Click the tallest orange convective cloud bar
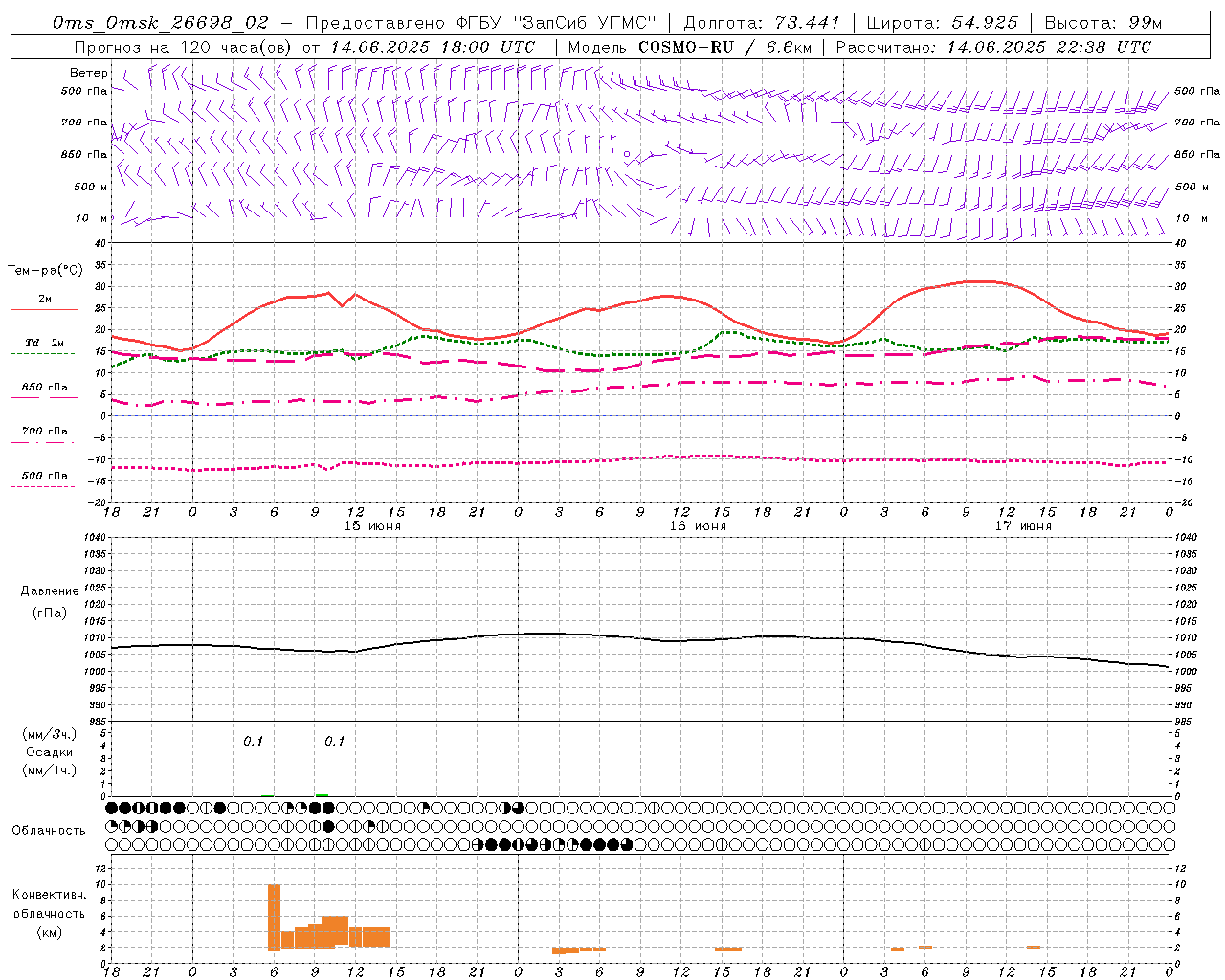Screen dimensions: 1225x980 [274, 917]
